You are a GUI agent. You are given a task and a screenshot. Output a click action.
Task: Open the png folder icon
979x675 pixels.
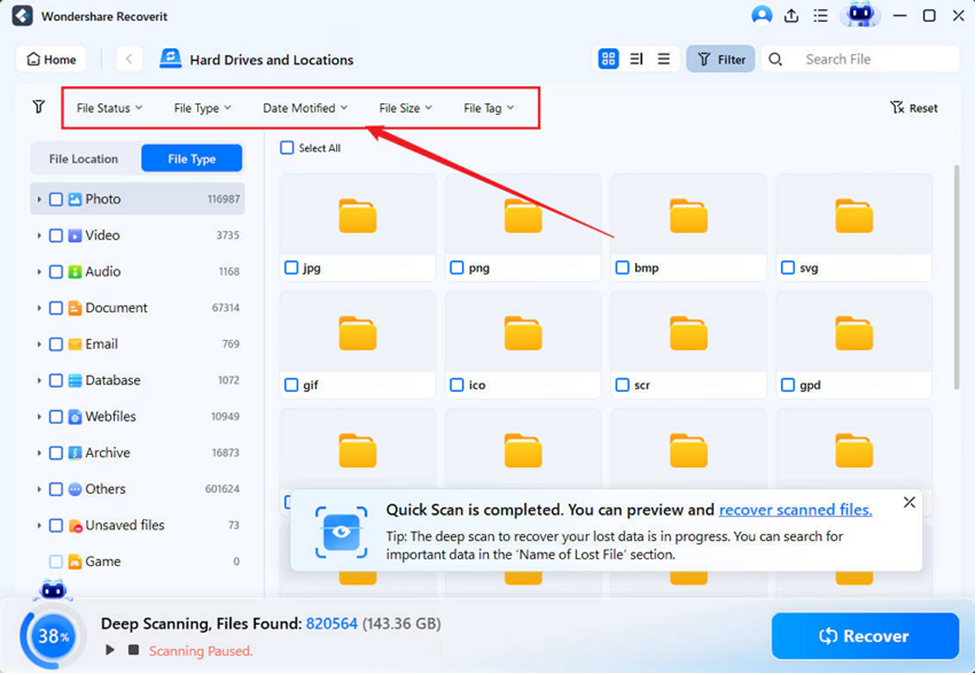[x=524, y=216]
